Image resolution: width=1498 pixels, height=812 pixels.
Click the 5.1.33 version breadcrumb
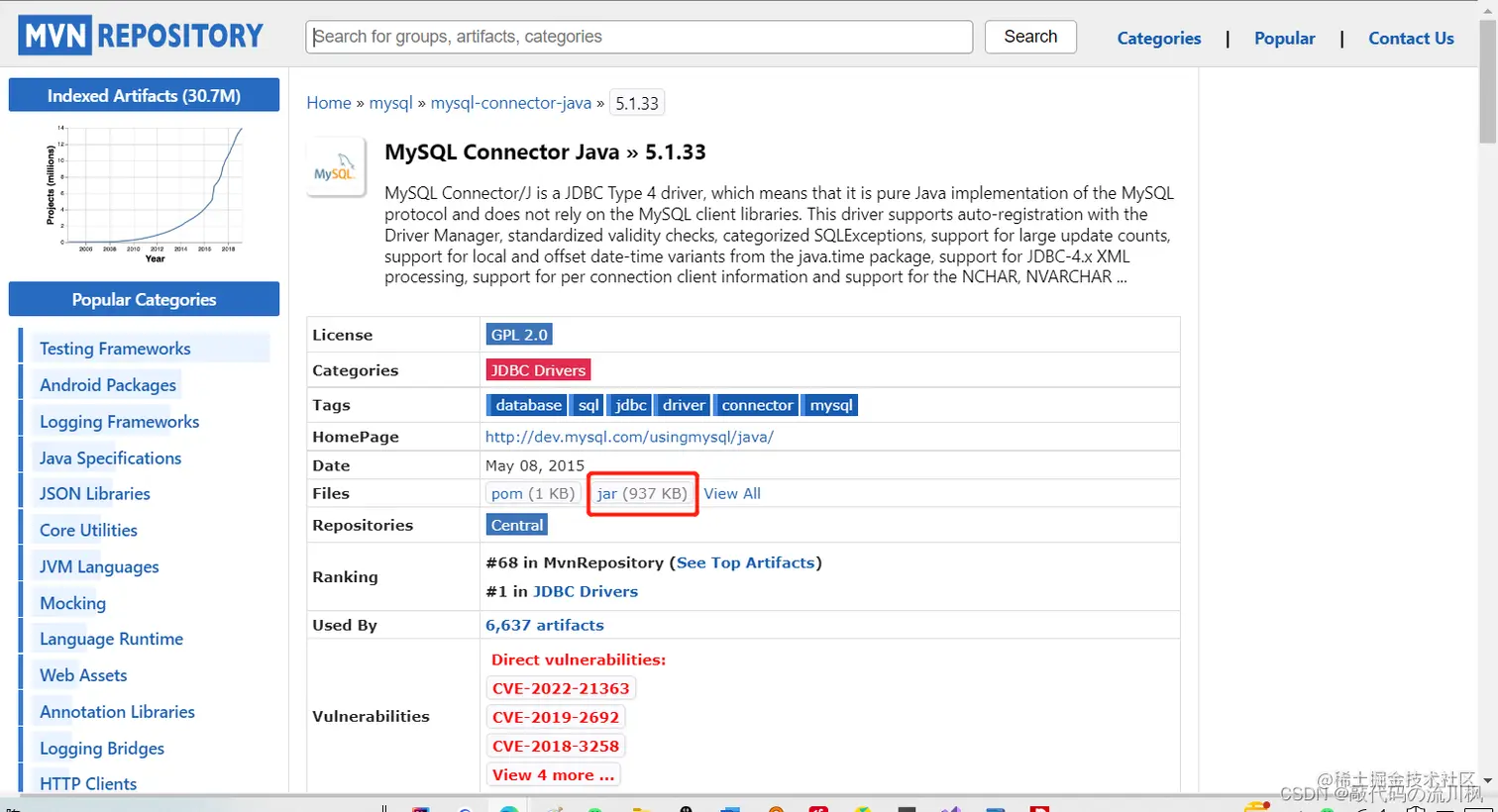pos(637,103)
